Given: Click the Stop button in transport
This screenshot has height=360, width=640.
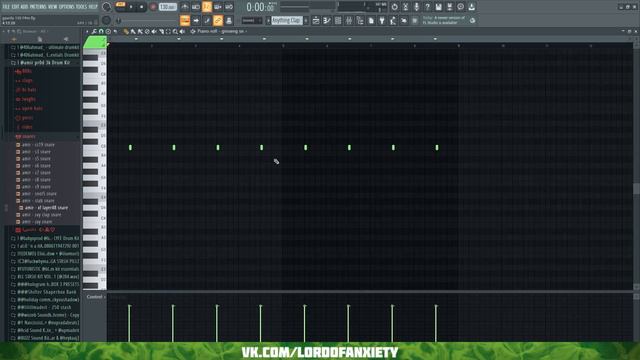Looking at the screenshot, I should 141,7.
